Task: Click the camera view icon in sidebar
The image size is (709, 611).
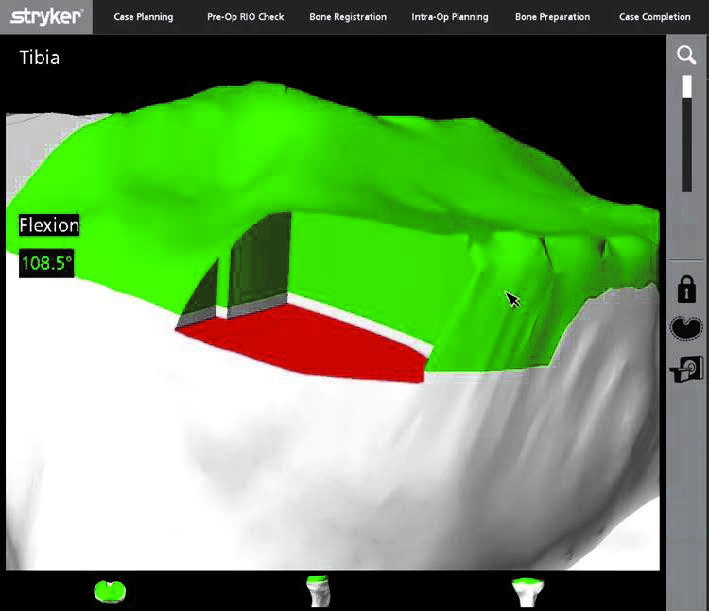Action: 686,369
